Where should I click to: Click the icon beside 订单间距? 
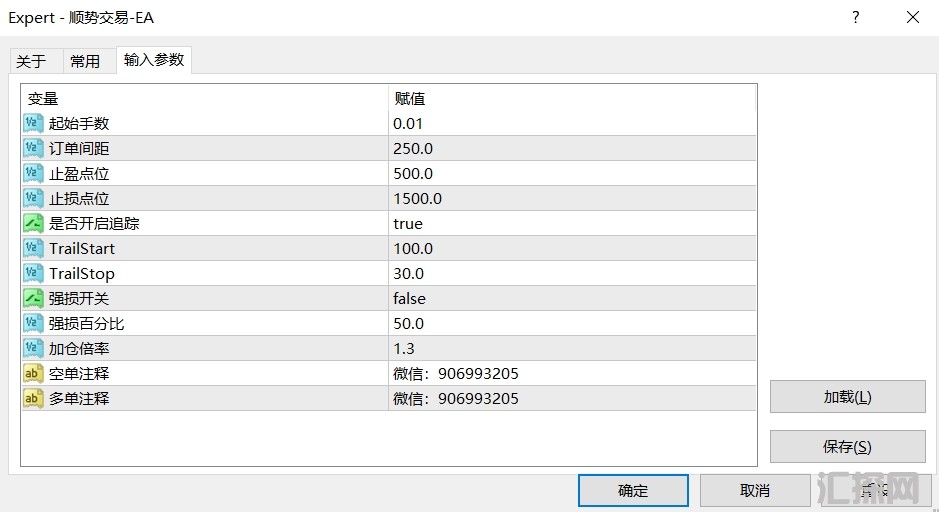(x=33, y=149)
